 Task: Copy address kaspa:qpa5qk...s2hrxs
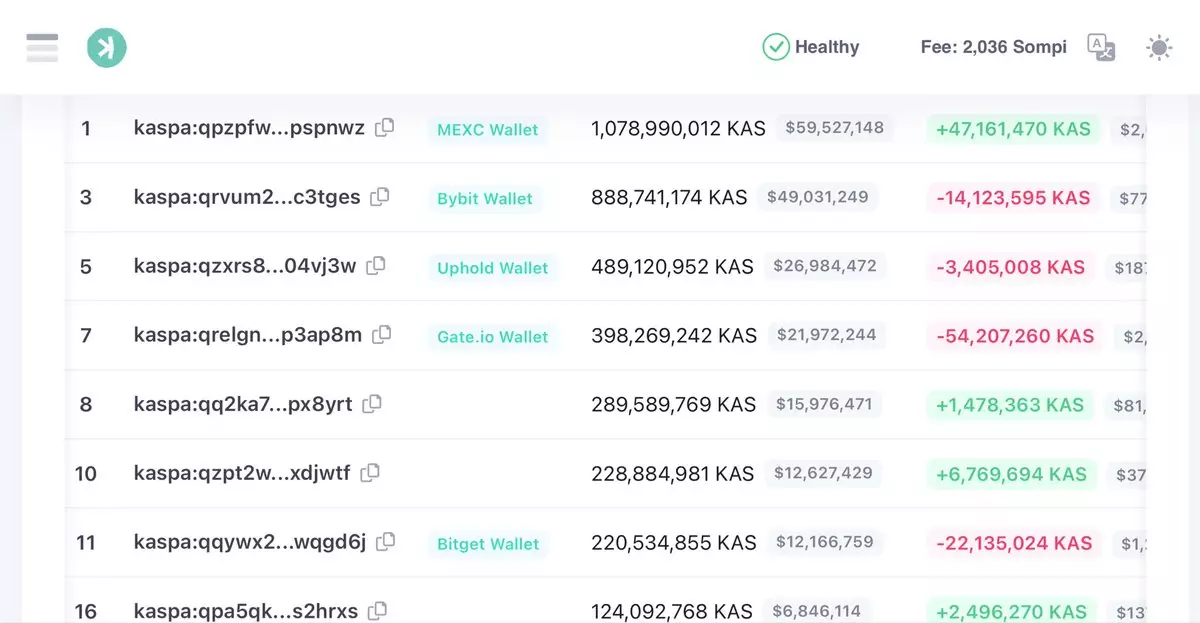[x=378, y=610]
